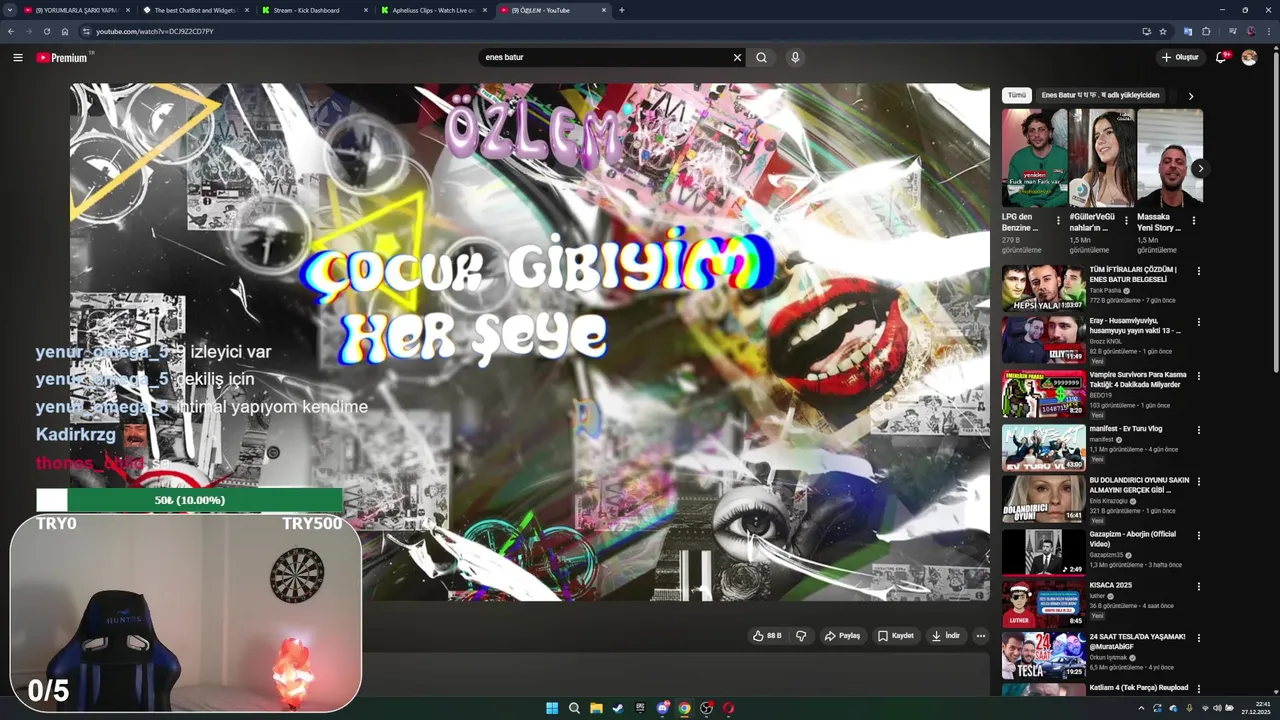Click the search magnifier button
1280x720 pixels.
point(761,57)
